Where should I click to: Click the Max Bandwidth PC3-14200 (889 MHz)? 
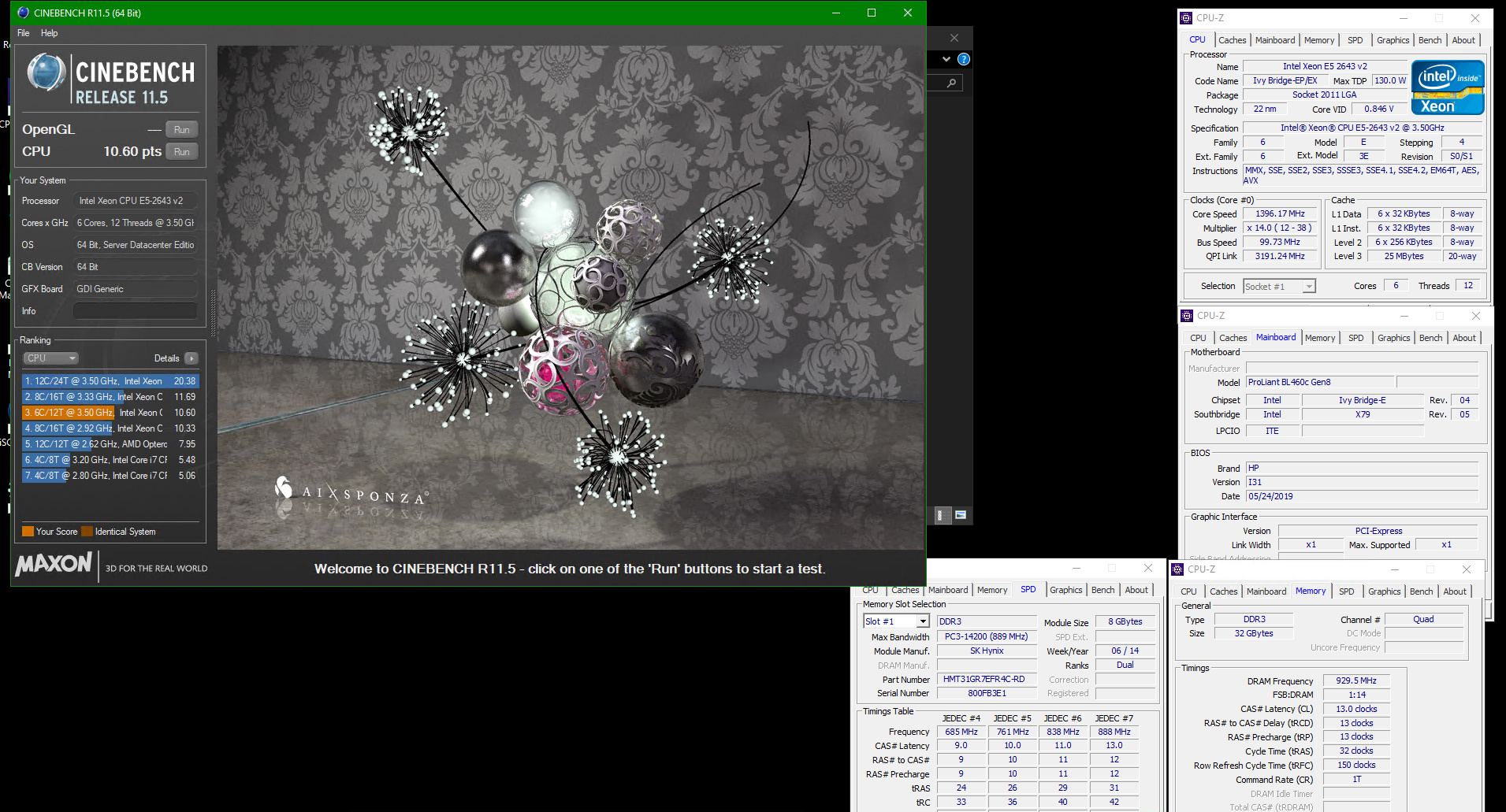pos(987,637)
